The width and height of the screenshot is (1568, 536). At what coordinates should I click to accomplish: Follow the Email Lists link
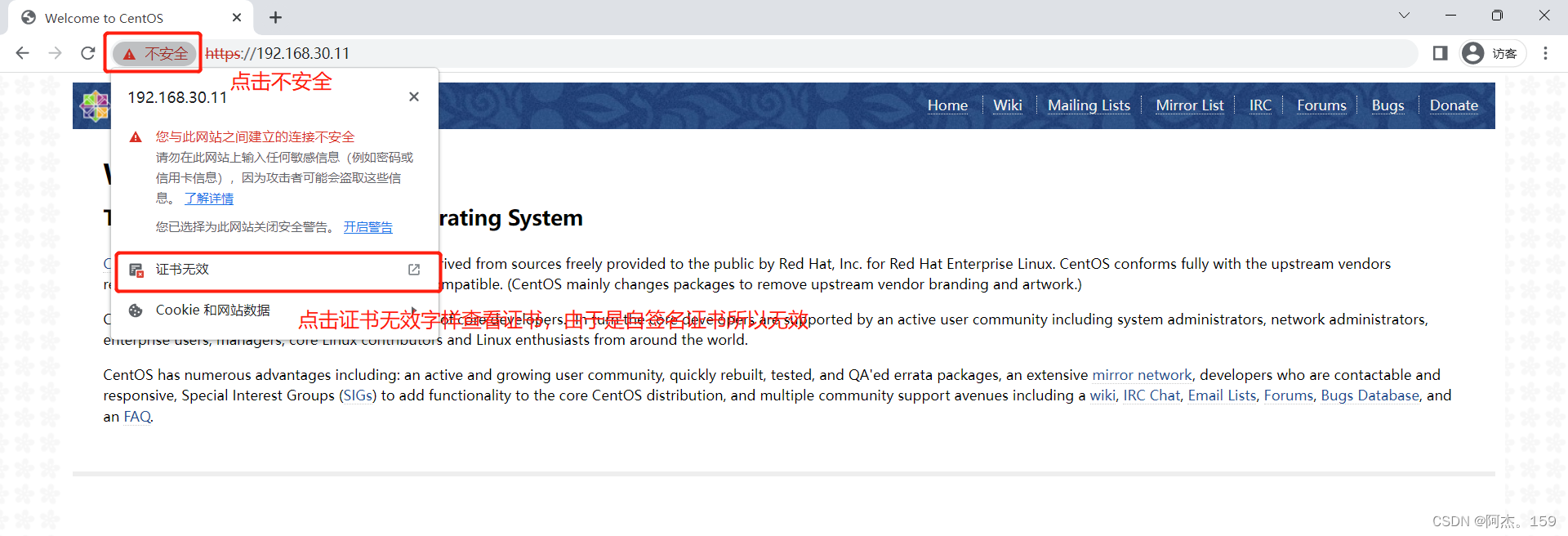[1222, 395]
